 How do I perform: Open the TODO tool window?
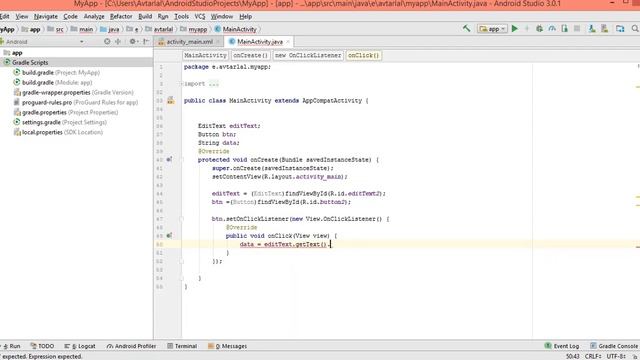click(42, 346)
